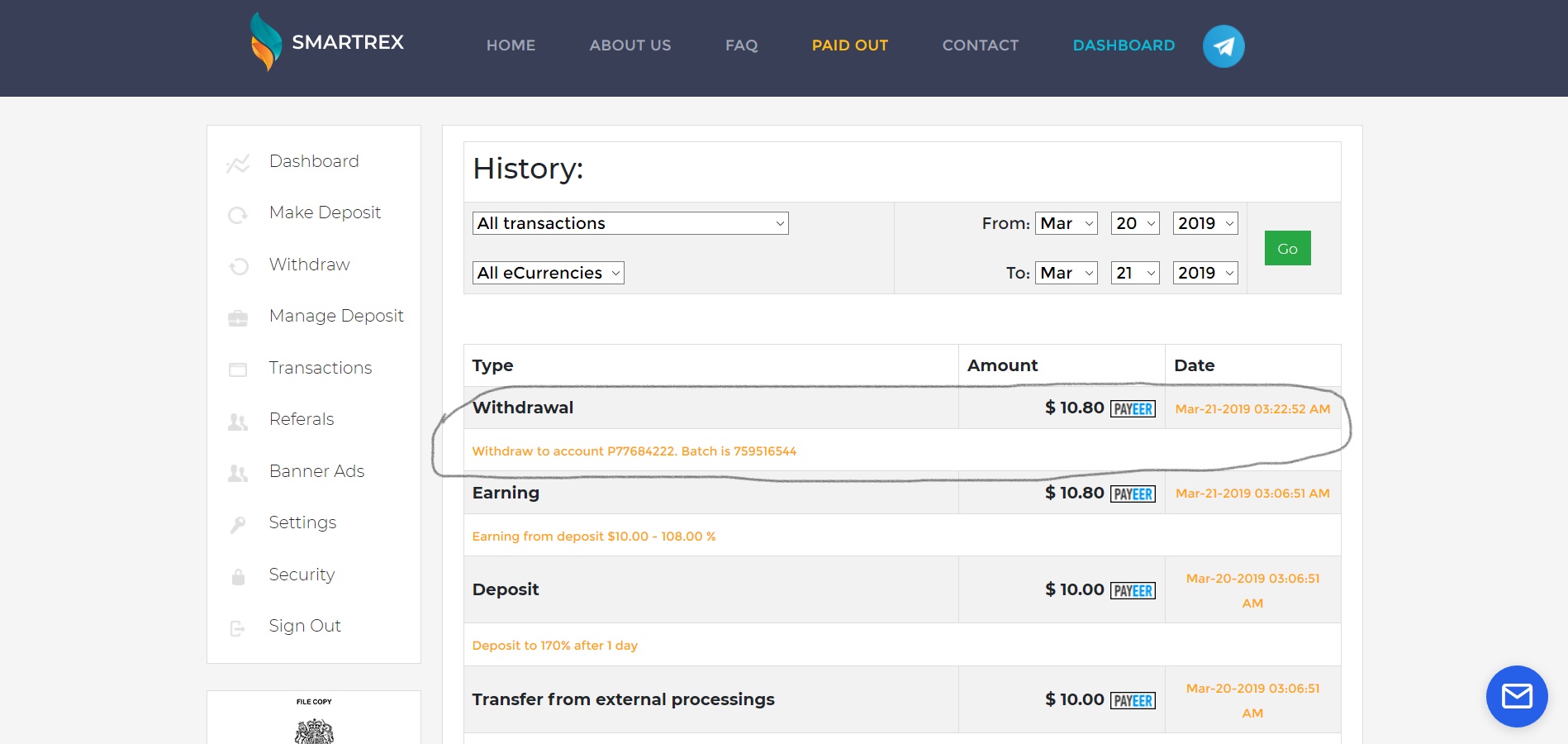The height and width of the screenshot is (744, 1568).
Task: Open the All eCurrencies dropdown
Action: (x=549, y=273)
